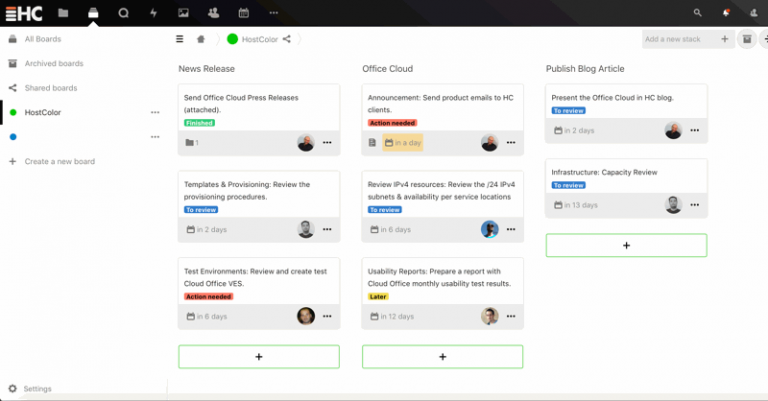Click description icon on Announcement card
The height and width of the screenshot is (401, 768).
click(x=372, y=142)
